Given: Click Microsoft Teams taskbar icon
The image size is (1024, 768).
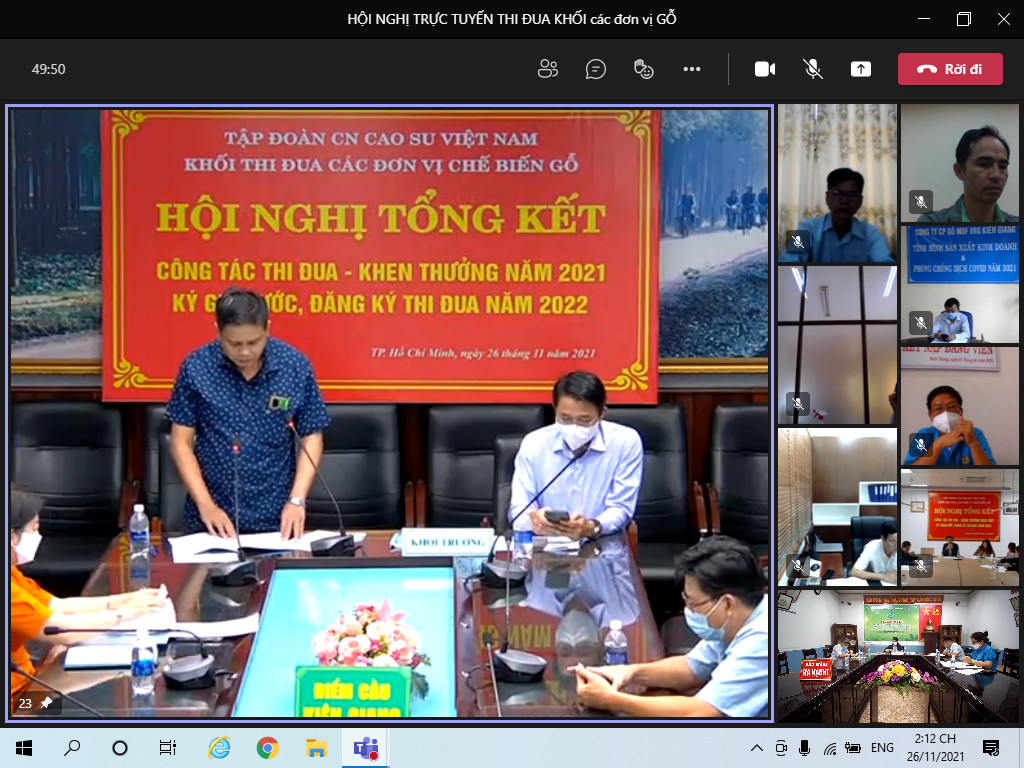Looking at the screenshot, I should 366,748.
